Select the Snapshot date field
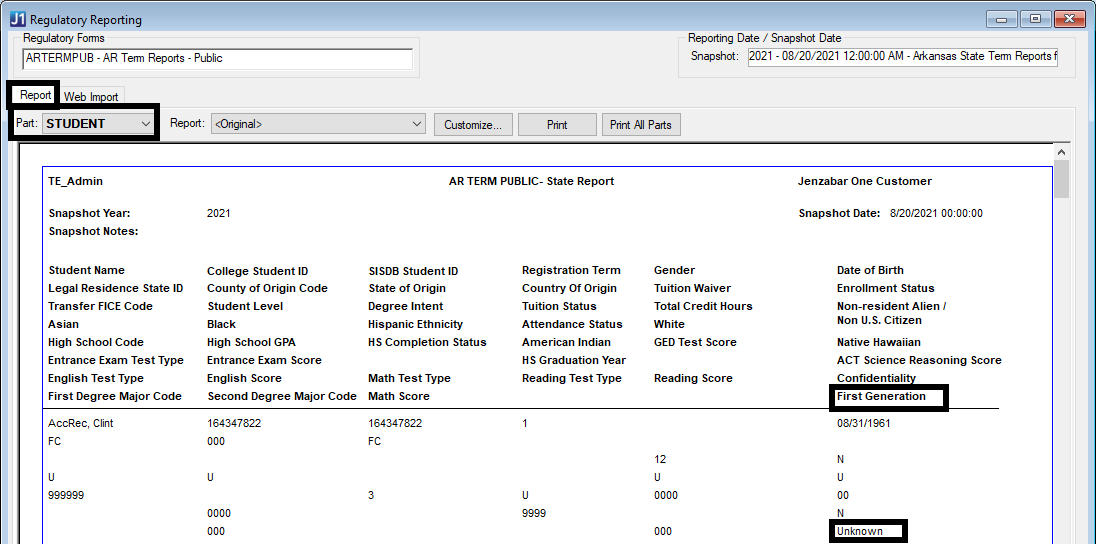Image resolution: width=1096 pixels, height=544 pixels. [x=902, y=56]
